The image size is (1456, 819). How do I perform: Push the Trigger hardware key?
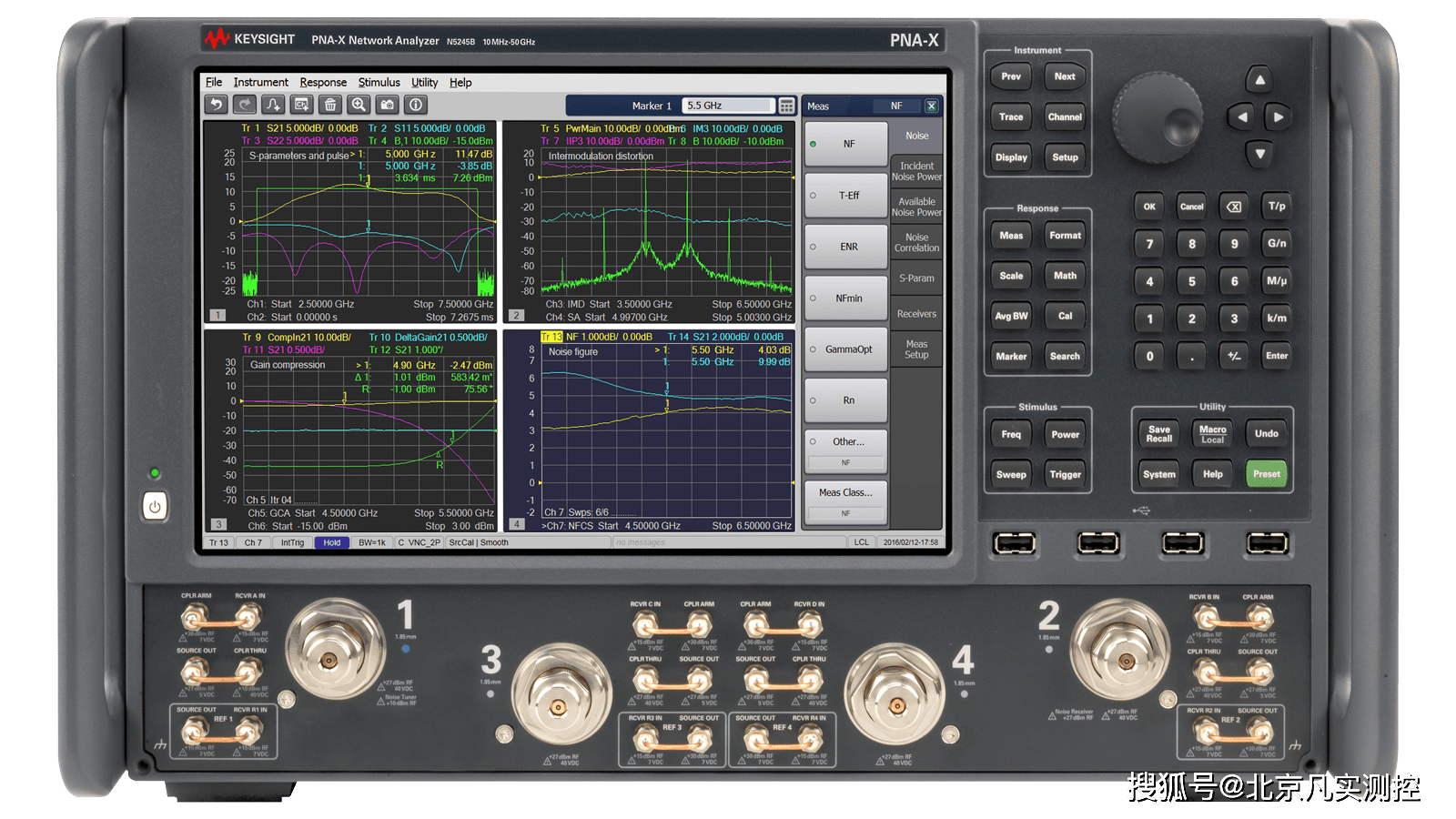[x=1065, y=475]
